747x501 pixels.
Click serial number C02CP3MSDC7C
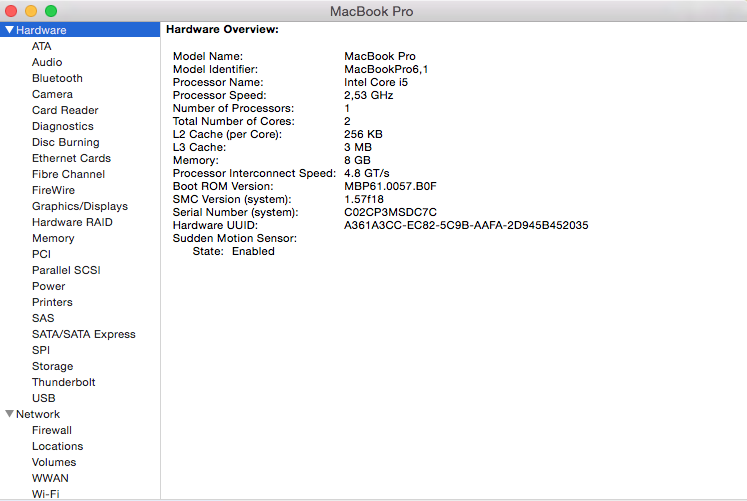point(391,212)
